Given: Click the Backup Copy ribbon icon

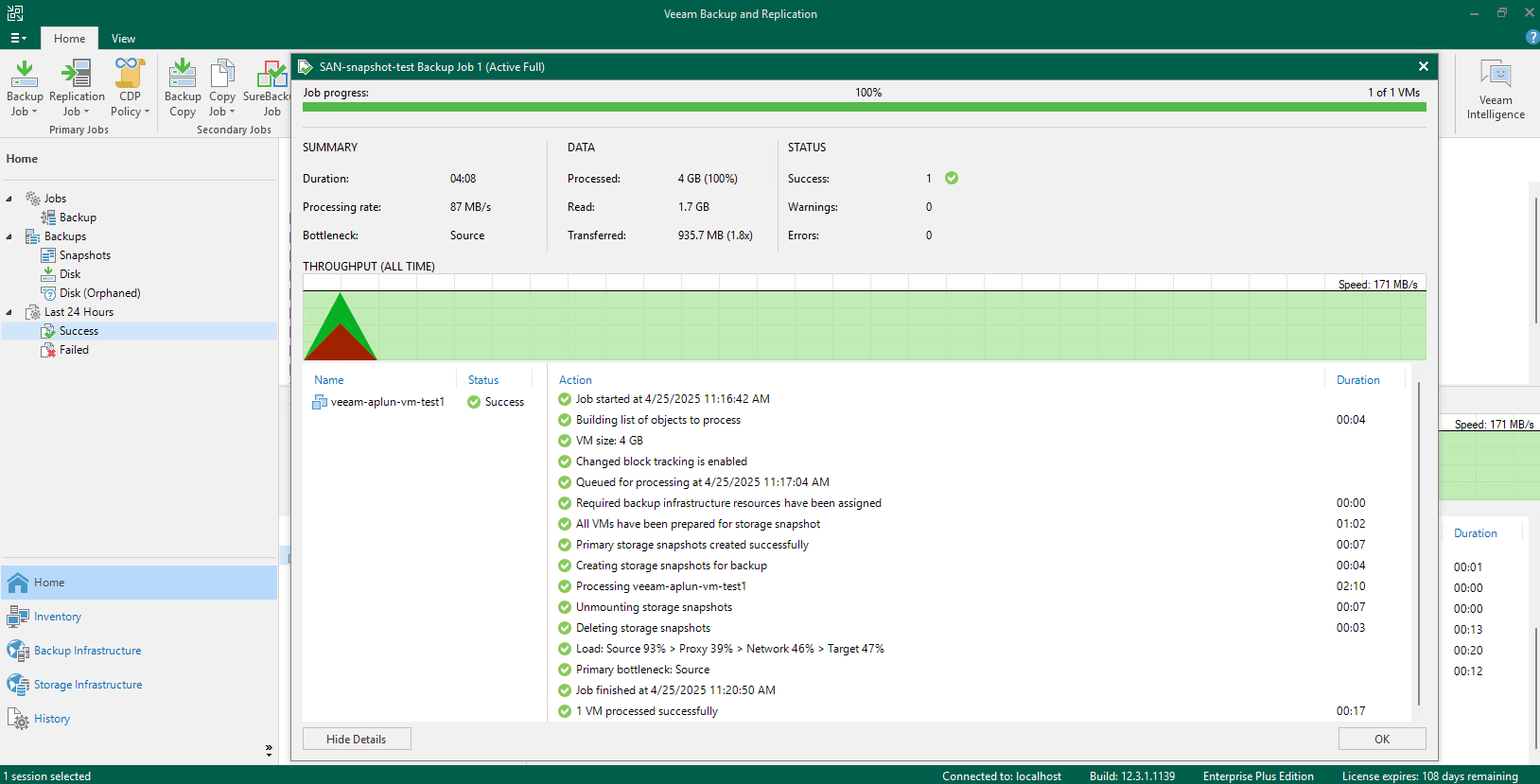Looking at the screenshot, I should coord(183,88).
